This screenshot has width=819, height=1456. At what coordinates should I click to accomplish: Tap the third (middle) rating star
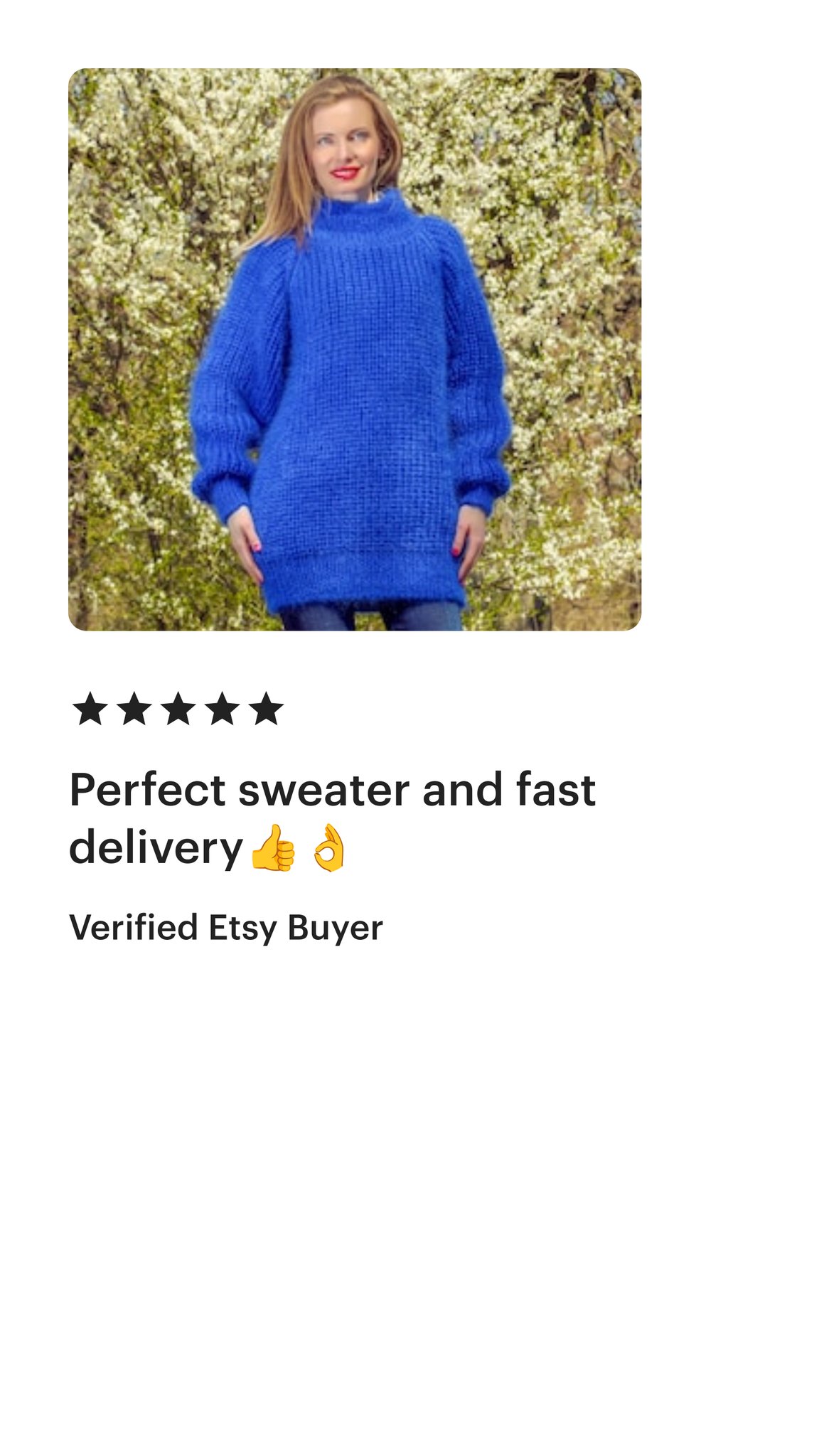[178, 709]
